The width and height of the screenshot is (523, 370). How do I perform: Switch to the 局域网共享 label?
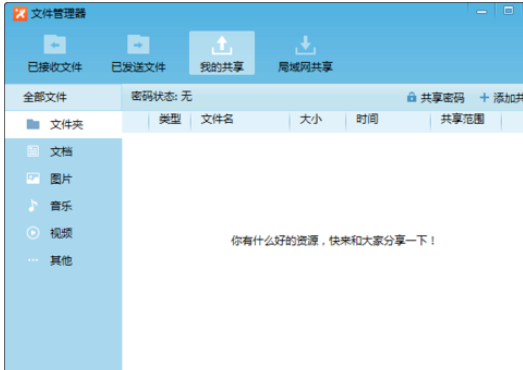pos(306,67)
